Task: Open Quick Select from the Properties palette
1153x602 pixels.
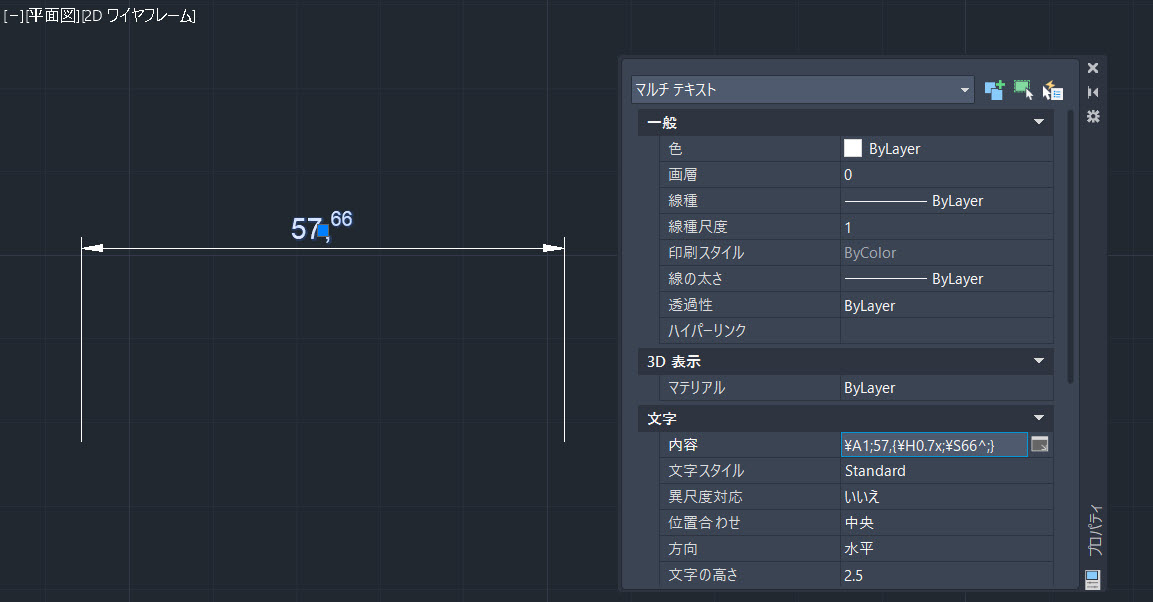Action: (x=1053, y=90)
